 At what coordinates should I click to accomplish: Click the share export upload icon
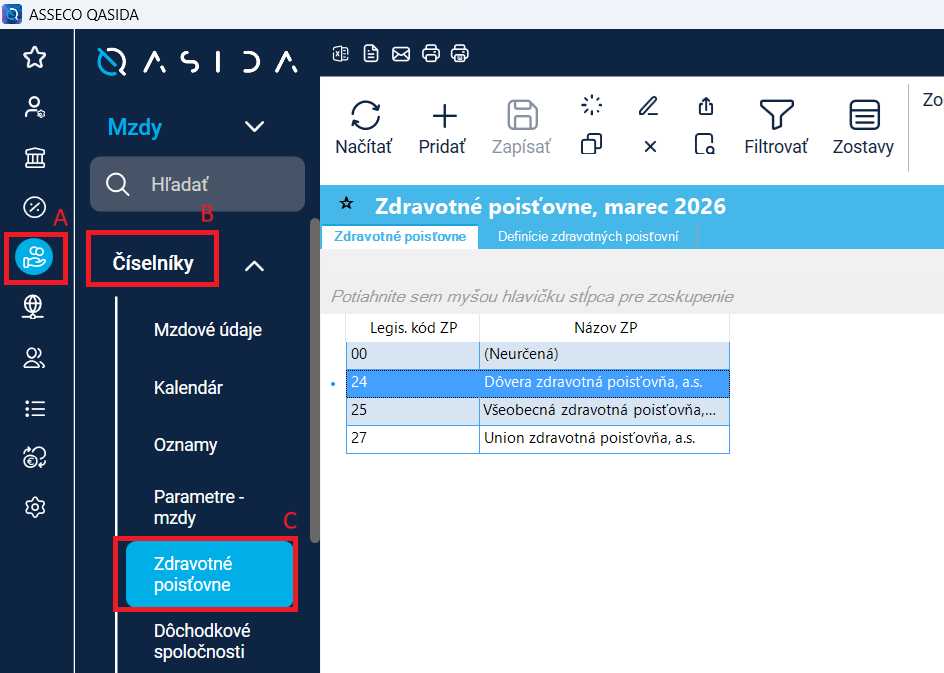[706, 106]
